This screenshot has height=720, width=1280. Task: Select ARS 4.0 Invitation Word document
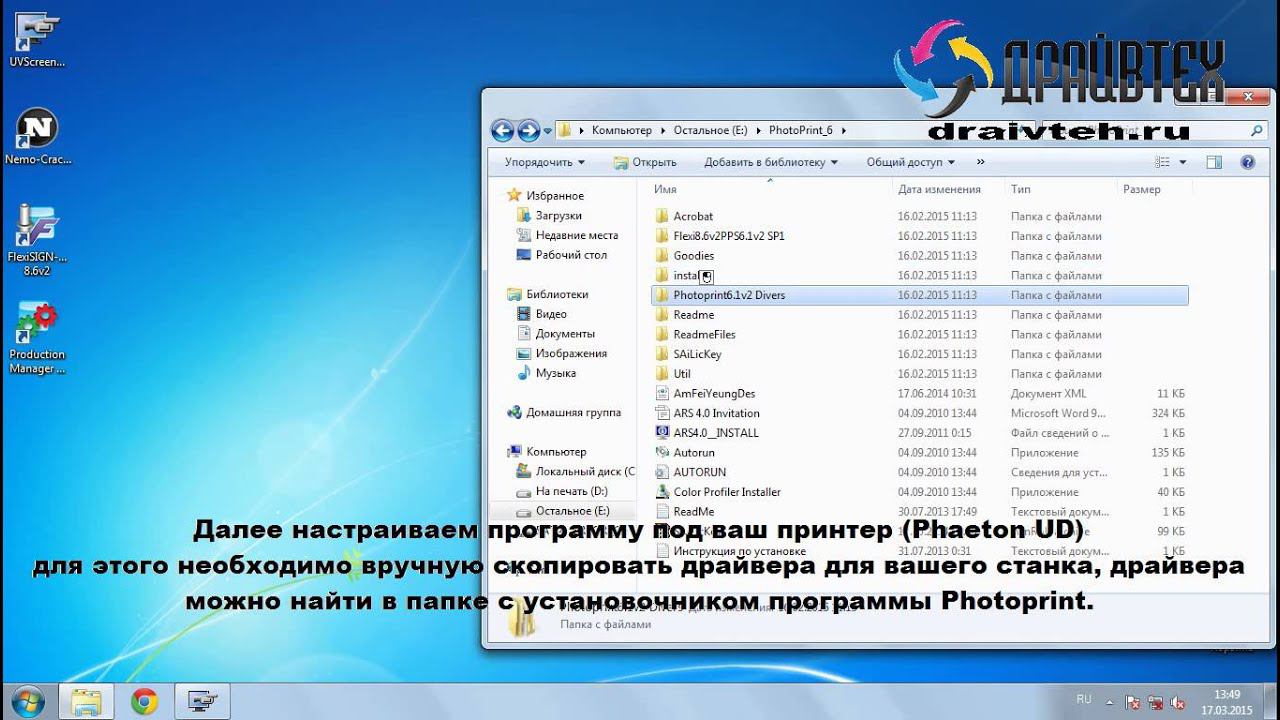click(716, 413)
